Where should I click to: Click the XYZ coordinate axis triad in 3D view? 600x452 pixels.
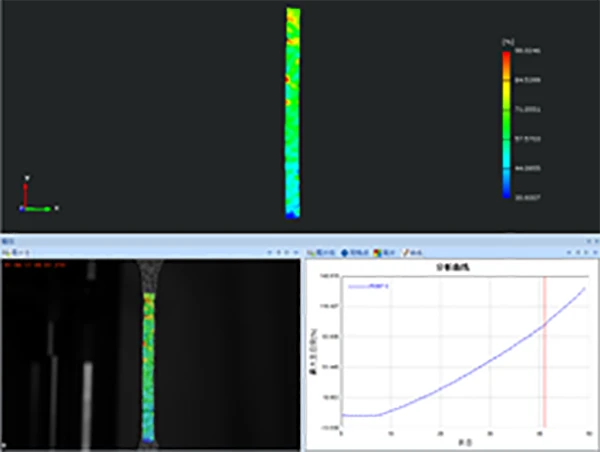coord(38,194)
